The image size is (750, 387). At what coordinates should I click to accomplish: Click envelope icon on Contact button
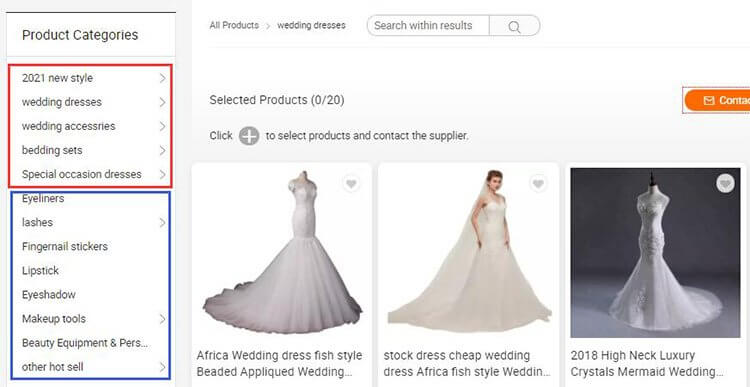[708, 100]
